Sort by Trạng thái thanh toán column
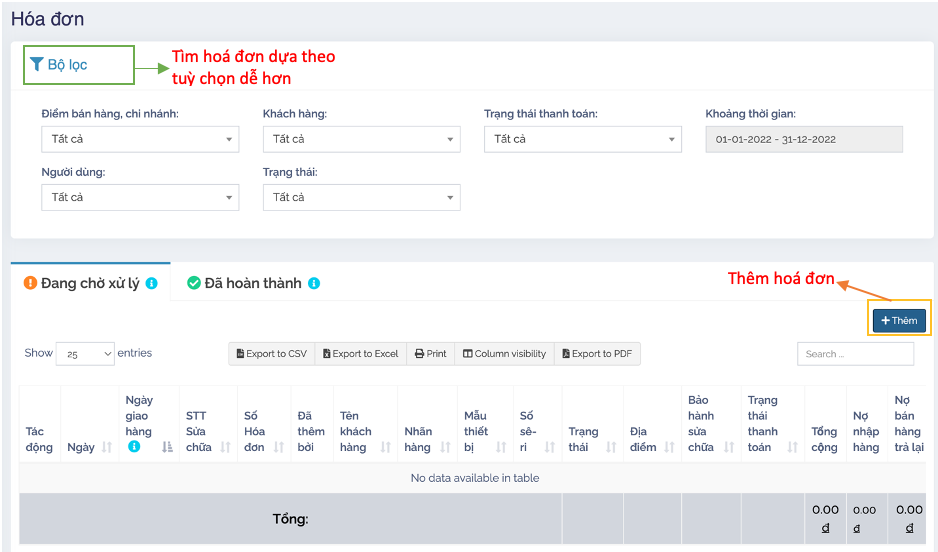 [x=793, y=447]
